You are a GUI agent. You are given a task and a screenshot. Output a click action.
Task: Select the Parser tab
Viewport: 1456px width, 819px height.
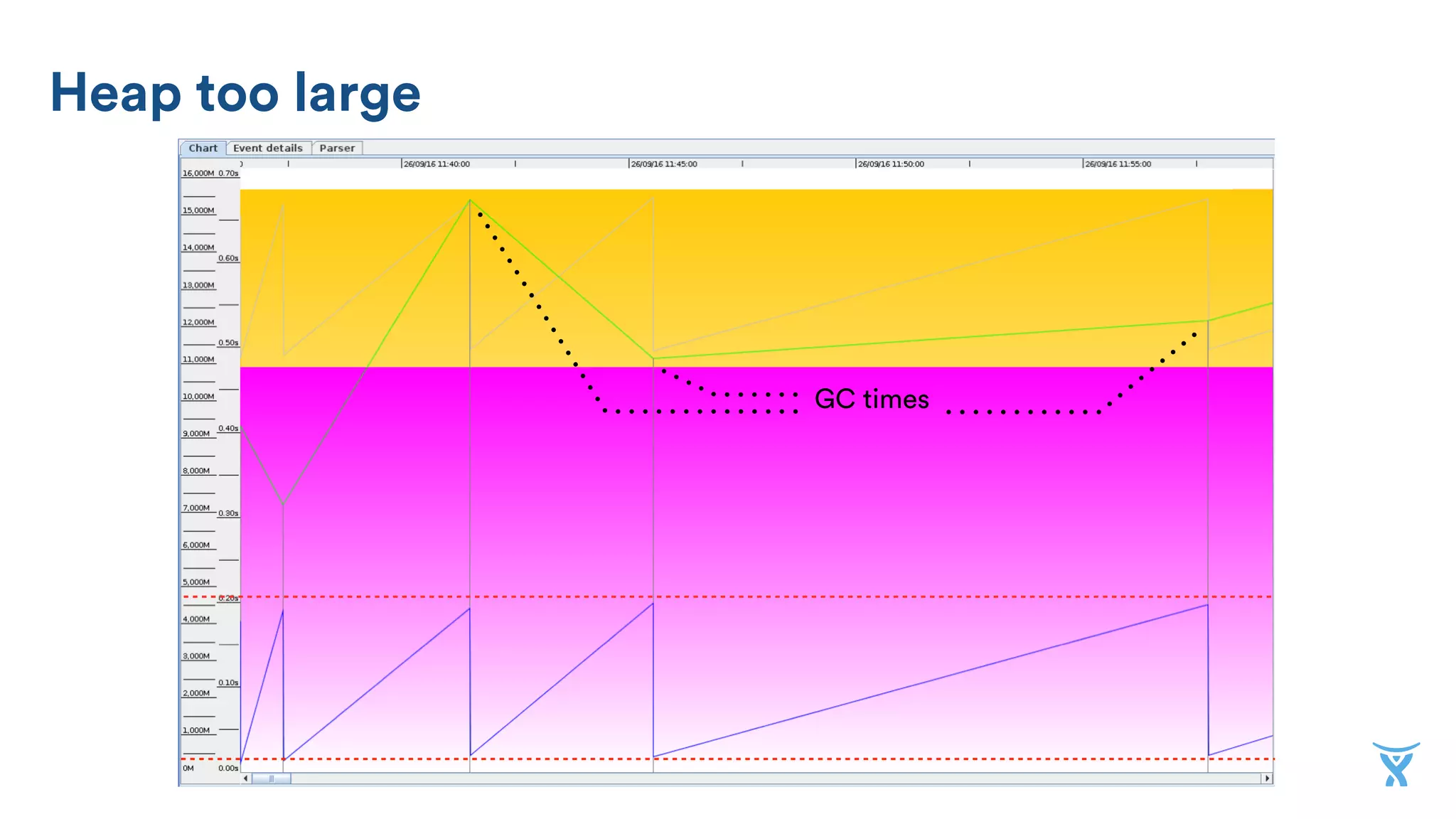[337, 148]
